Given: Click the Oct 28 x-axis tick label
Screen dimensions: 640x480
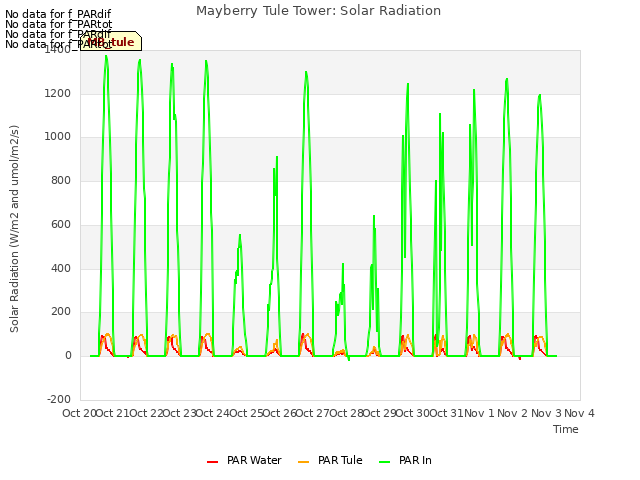Looking at the screenshot, I should (x=347, y=413).
